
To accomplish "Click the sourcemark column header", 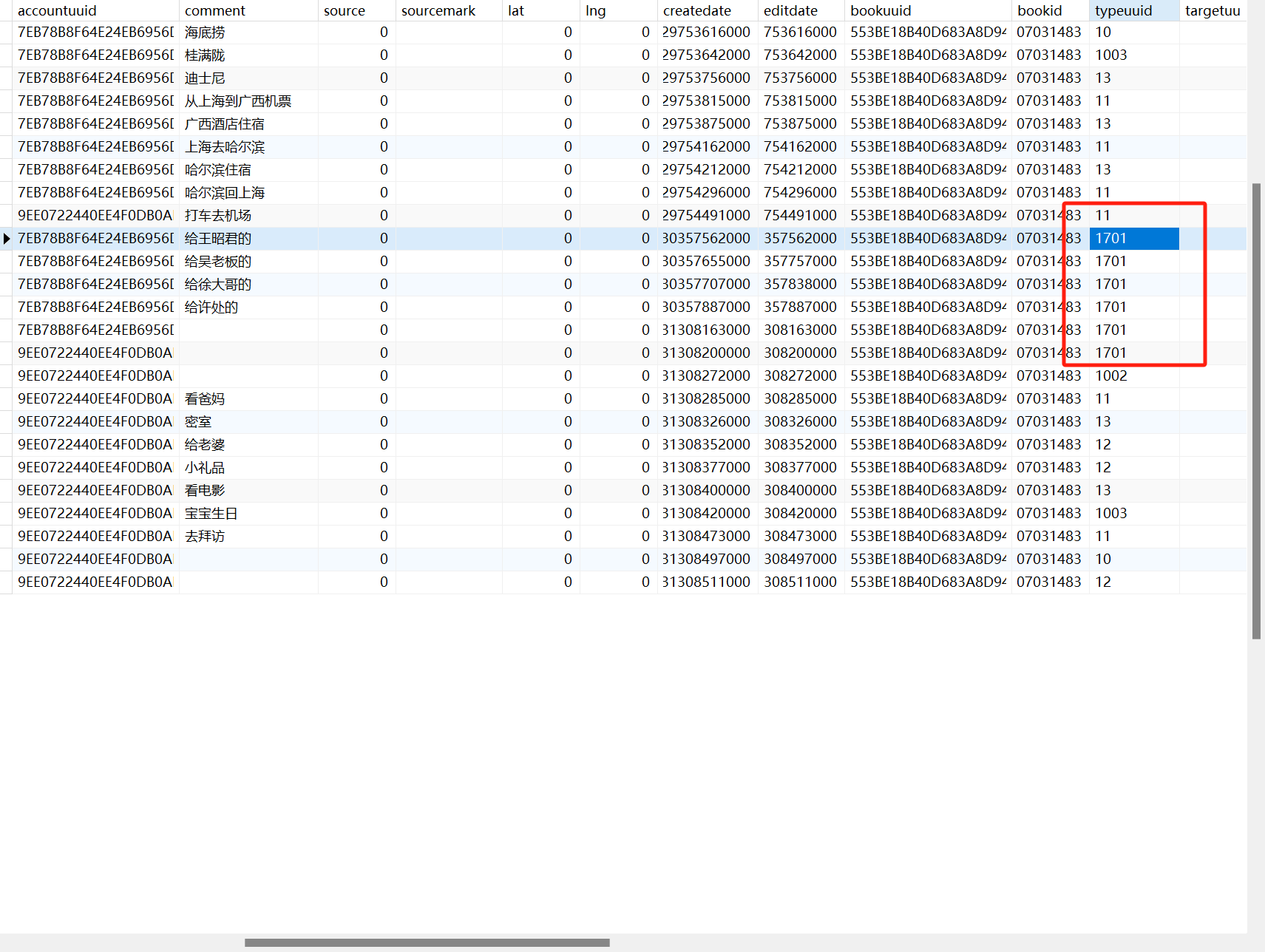I will pyautogui.click(x=438, y=10).
